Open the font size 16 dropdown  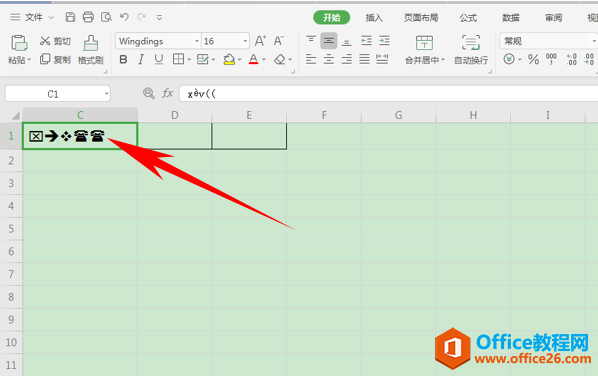pos(245,41)
